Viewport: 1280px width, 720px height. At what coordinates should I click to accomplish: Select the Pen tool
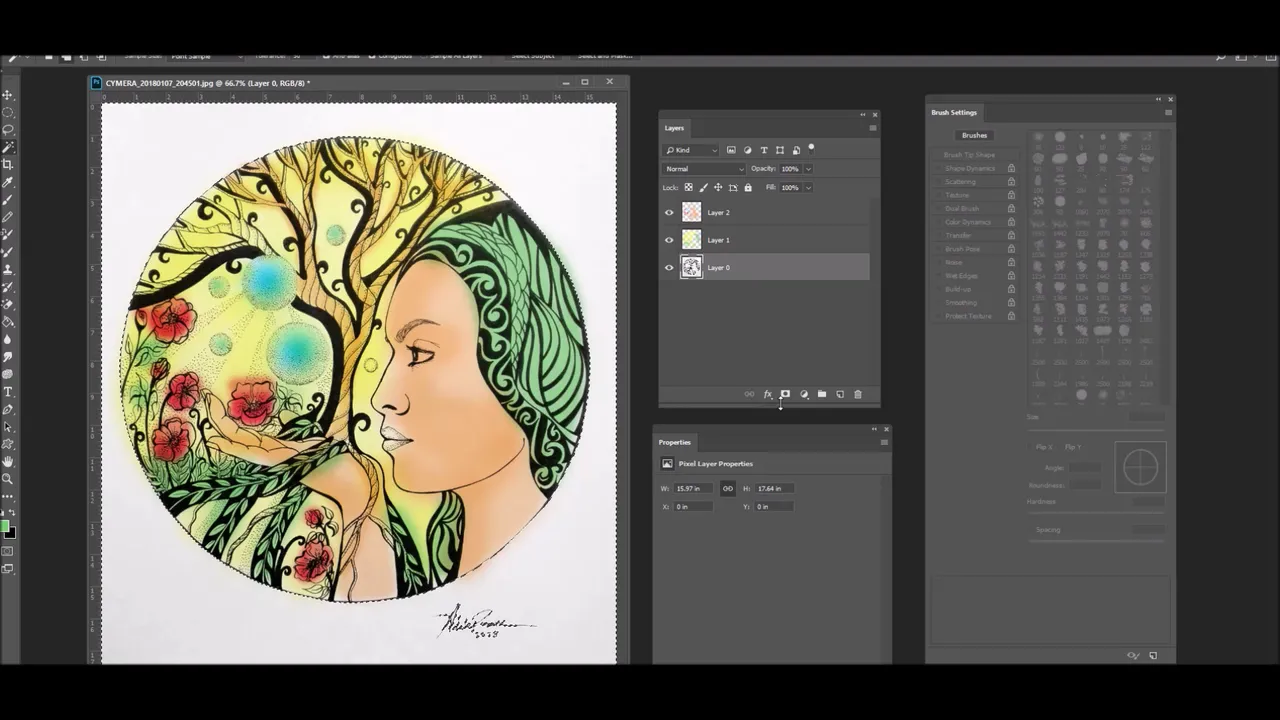(8, 409)
